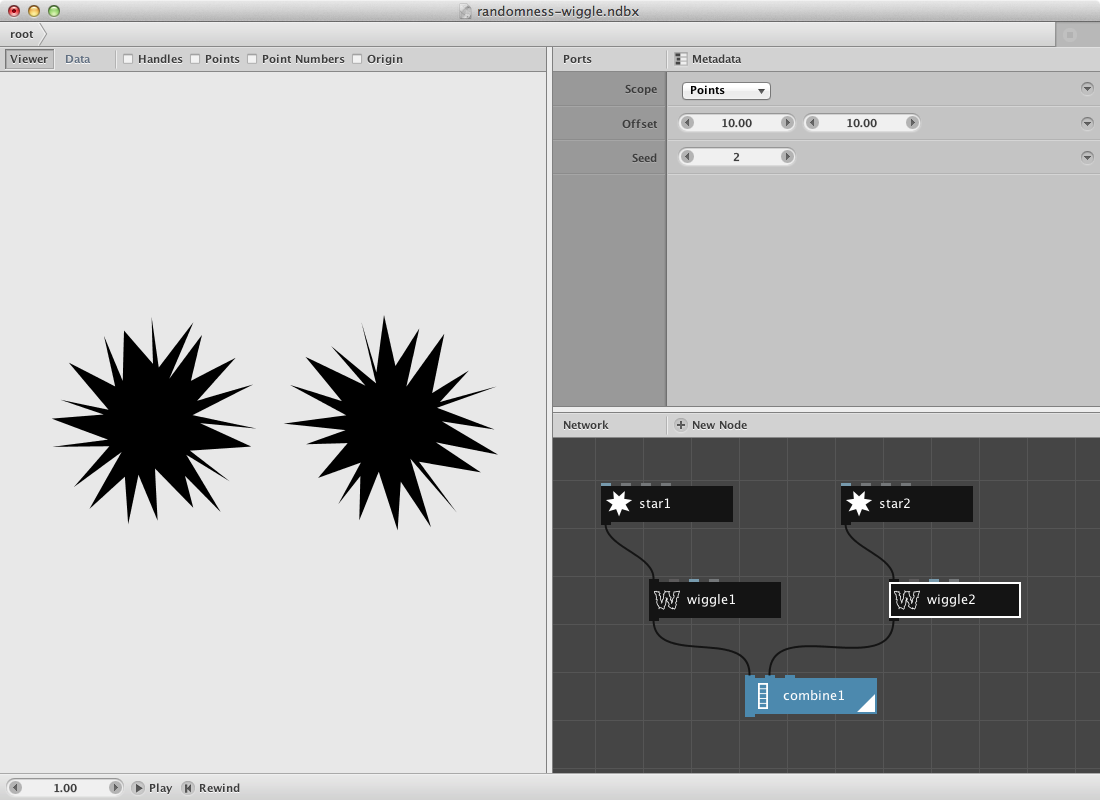Click the left star shape in viewer

click(154, 422)
